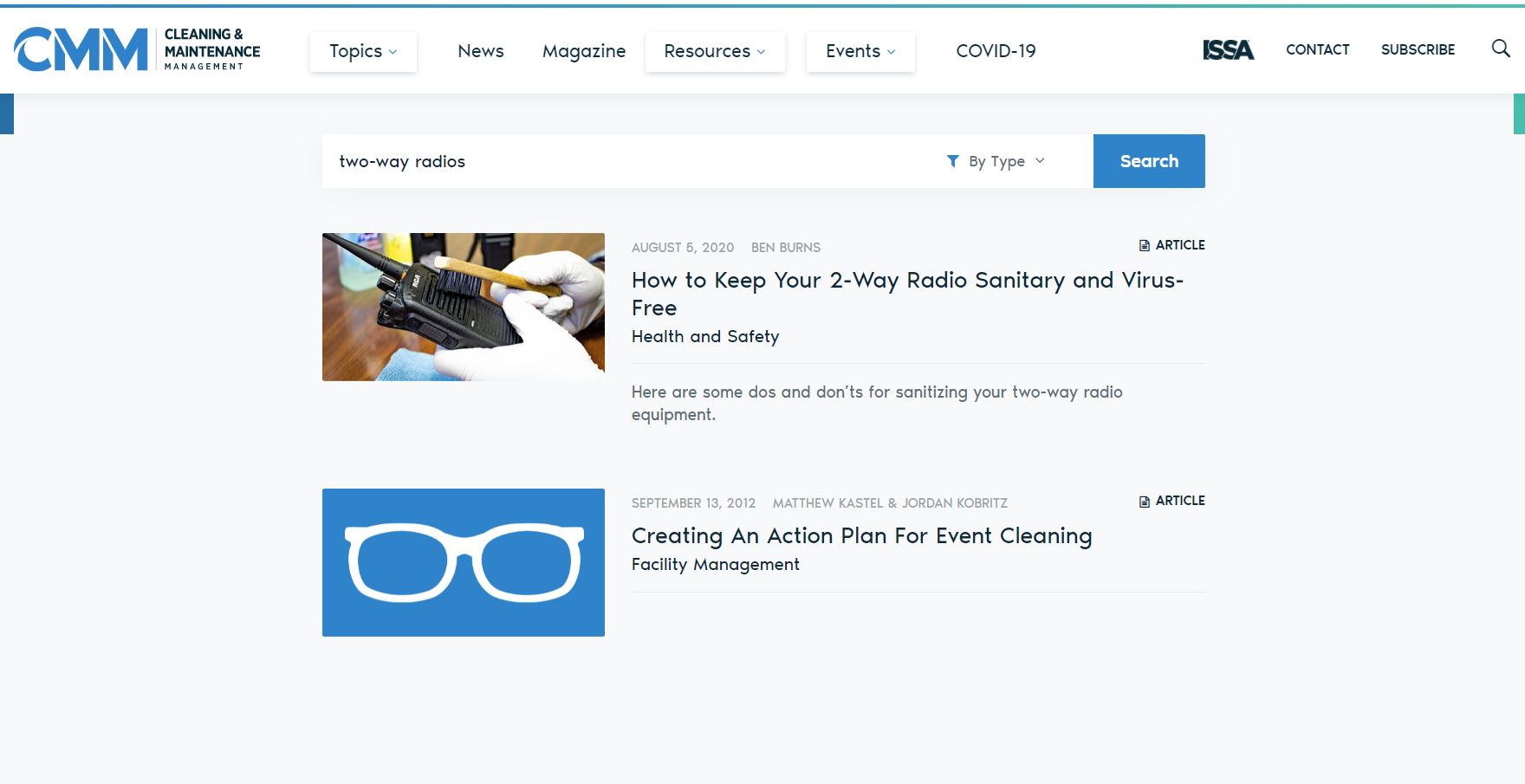Expand the Topics dropdown menu

click(363, 51)
